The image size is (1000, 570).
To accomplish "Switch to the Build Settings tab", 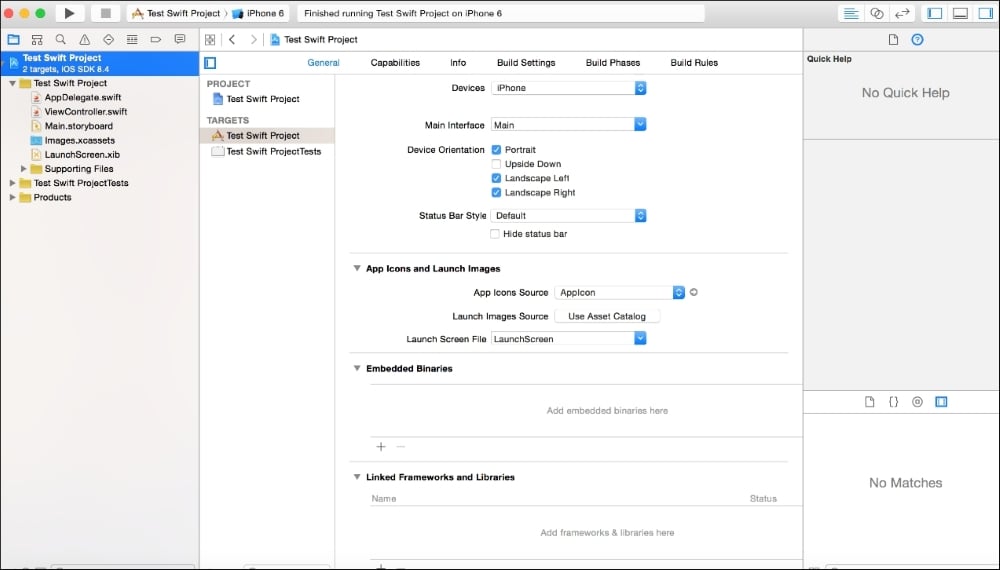I will (525, 63).
